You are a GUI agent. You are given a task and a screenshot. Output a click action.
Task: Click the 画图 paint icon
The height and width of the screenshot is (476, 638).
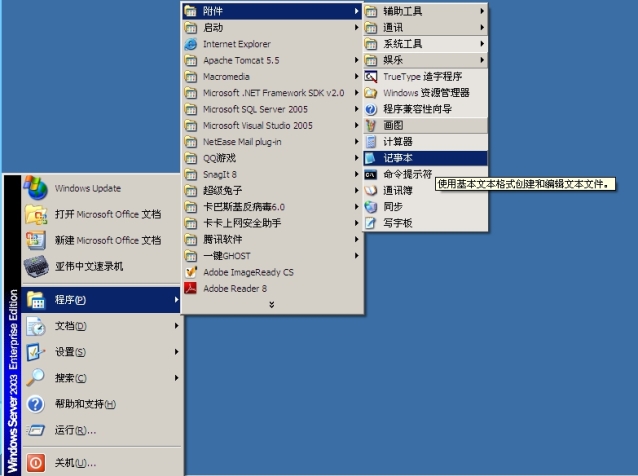[x=370, y=125]
